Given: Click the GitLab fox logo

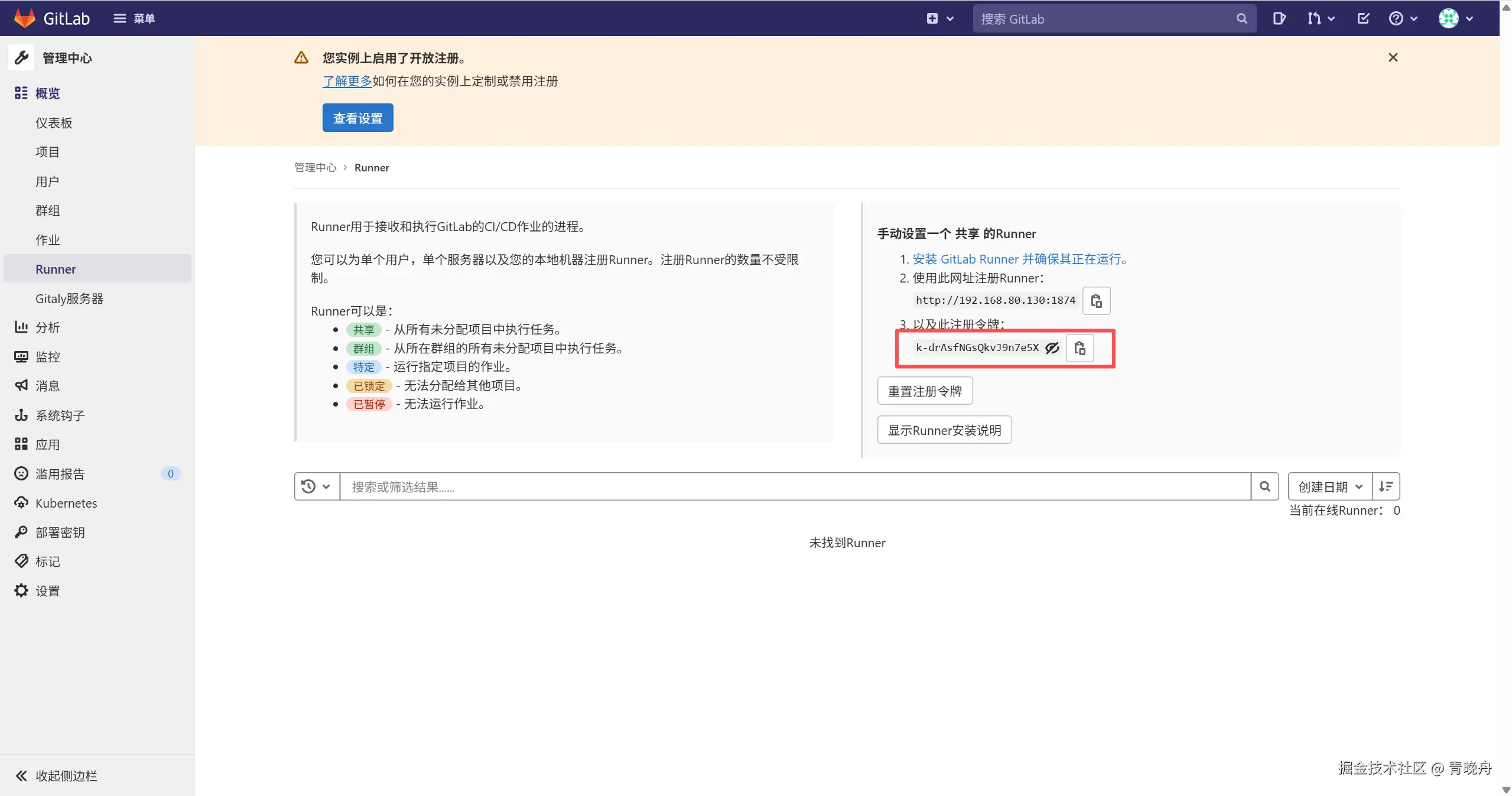Looking at the screenshot, I should [25, 18].
